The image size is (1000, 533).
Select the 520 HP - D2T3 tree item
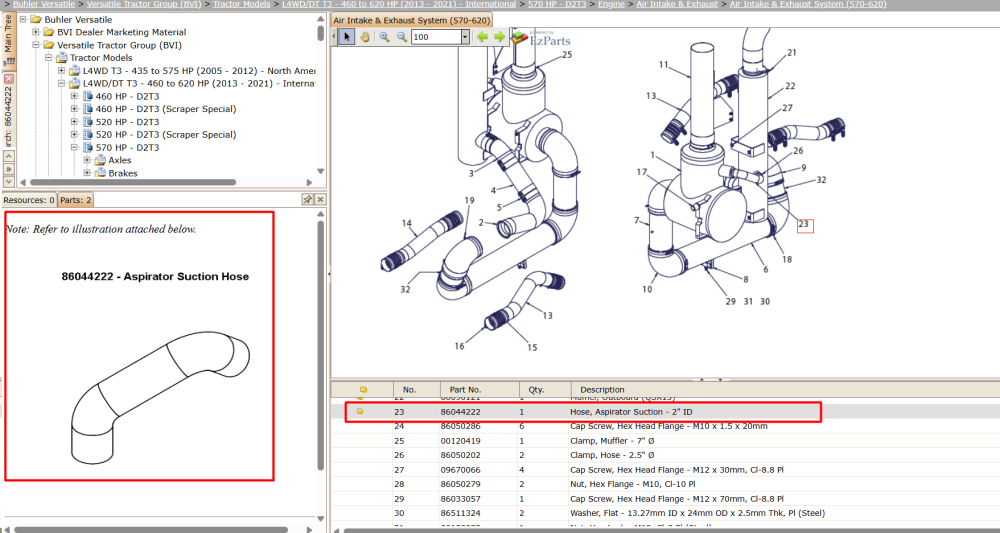(128, 122)
